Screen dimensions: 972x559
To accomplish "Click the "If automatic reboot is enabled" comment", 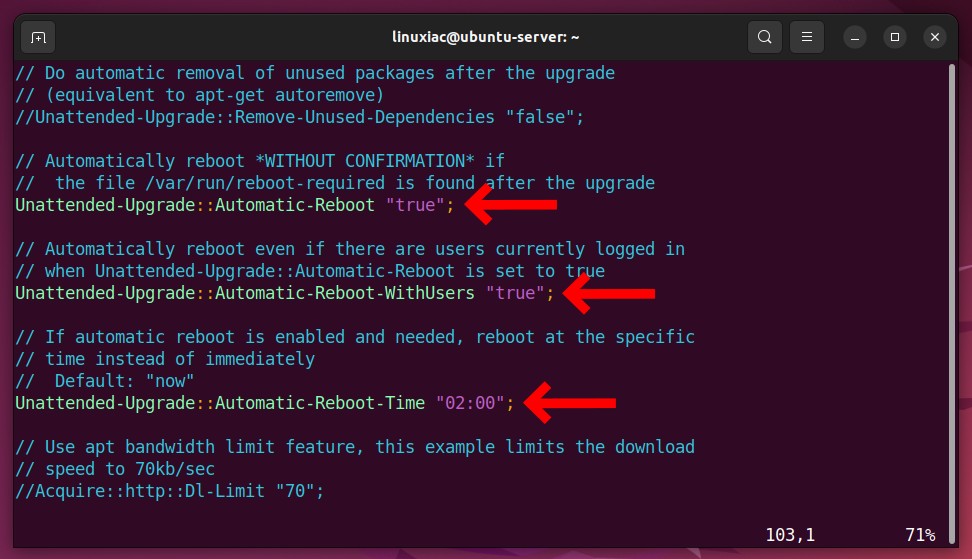I will 355,337.
